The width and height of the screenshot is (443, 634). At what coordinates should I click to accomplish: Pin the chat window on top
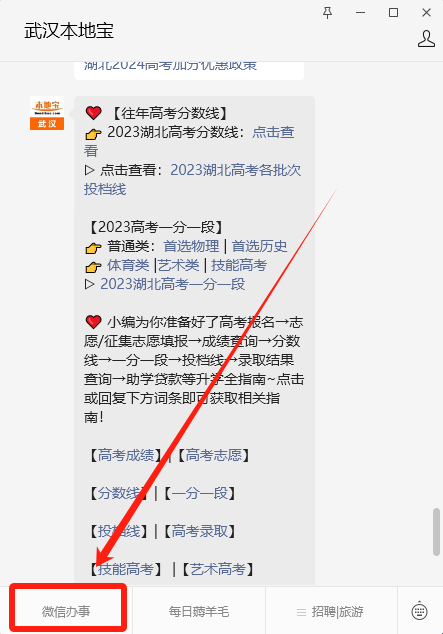click(x=327, y=13)
